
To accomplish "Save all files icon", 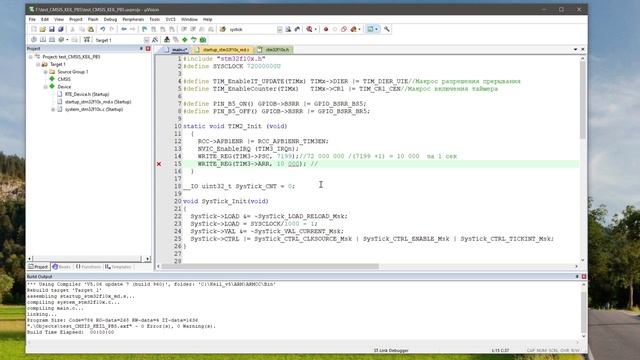I will click(61, 29).
